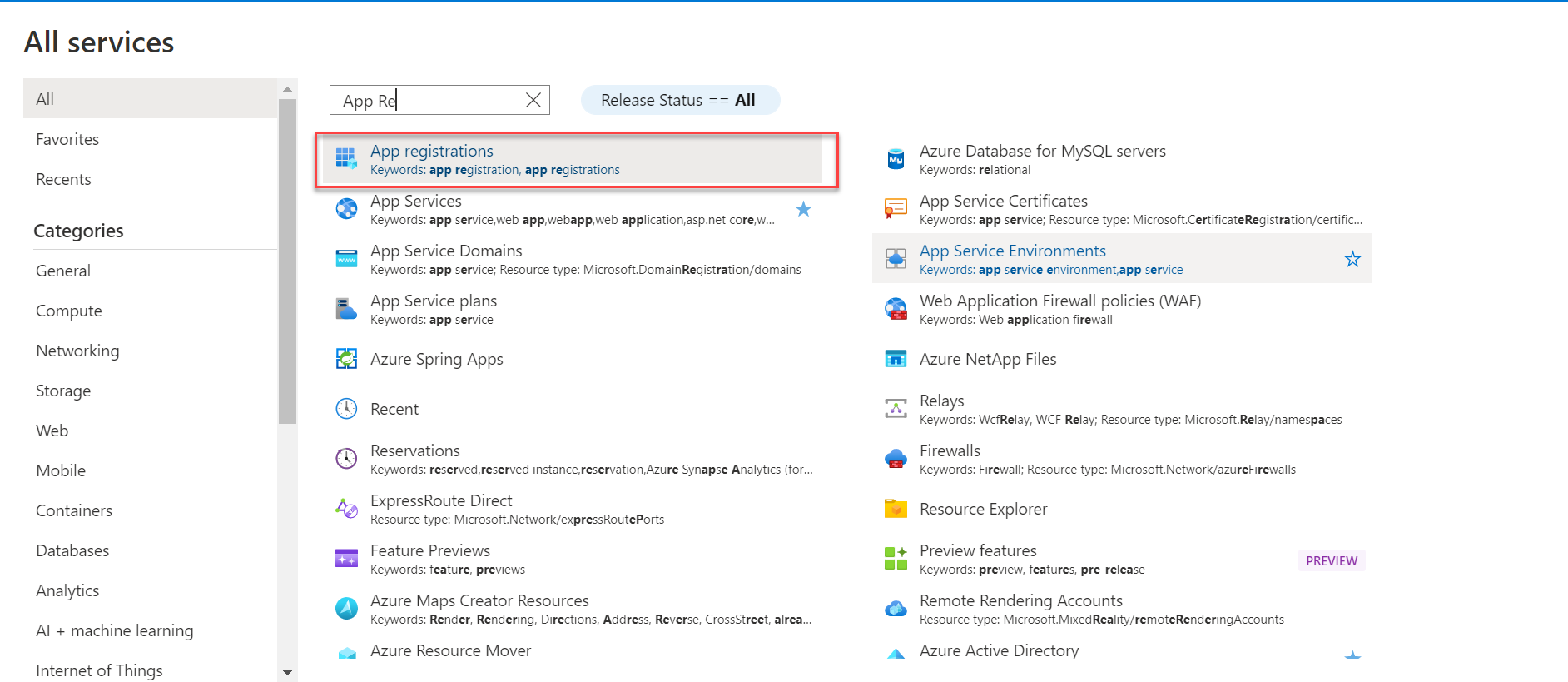Select the Databases category
This screenshot has height=682, width=1568.
72,550
